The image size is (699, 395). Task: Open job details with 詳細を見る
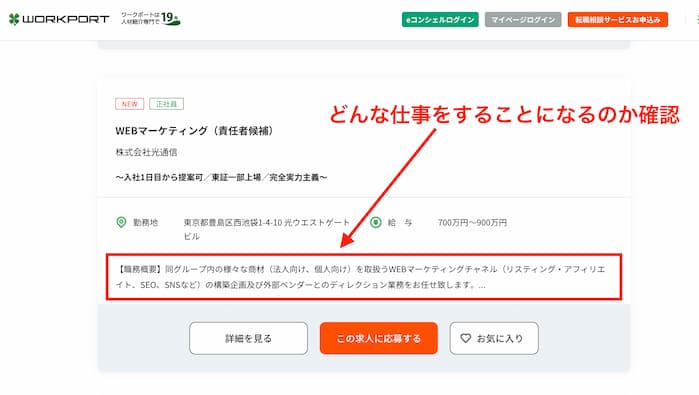(x=248, y=338)
